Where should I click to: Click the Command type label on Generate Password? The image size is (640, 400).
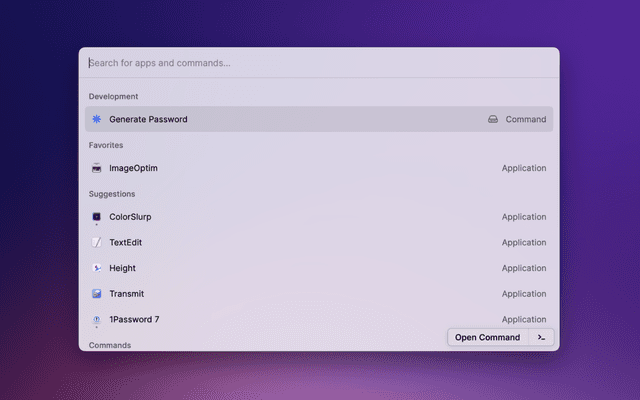[x=526, y=119]
